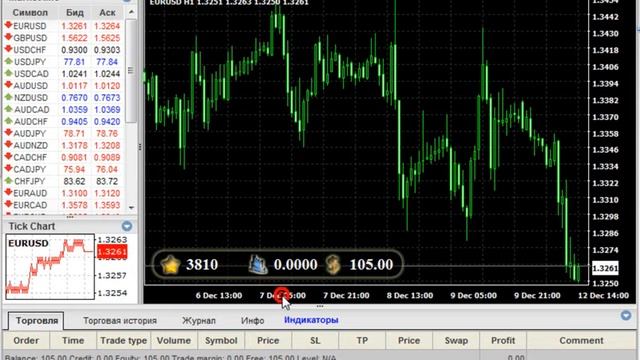This screenshot has height=360, width=640.
Task: Select the USDCHF symbol row
Action: [x=63, y=50]
